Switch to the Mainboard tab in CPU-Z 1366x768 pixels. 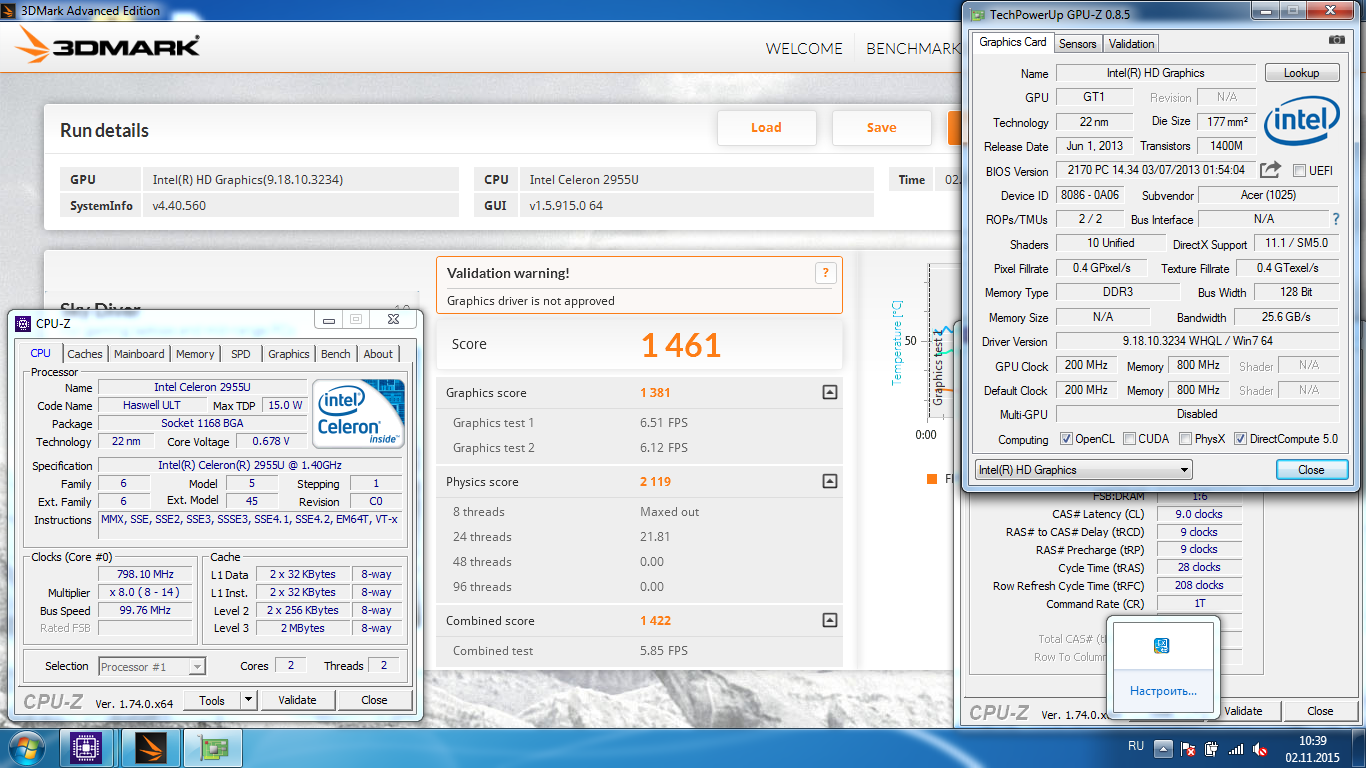pos(139,354)
